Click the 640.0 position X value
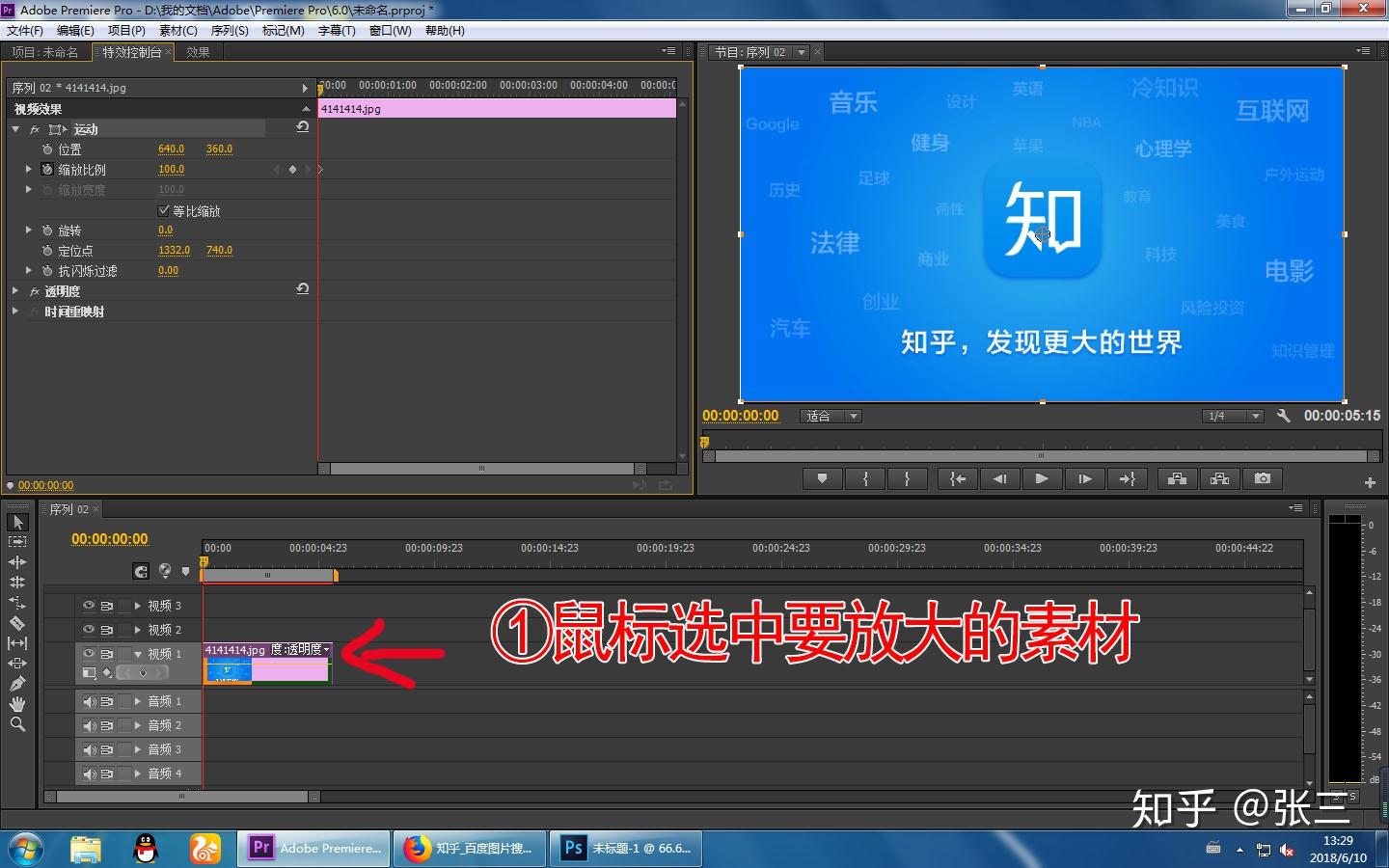 click(171, 149)
